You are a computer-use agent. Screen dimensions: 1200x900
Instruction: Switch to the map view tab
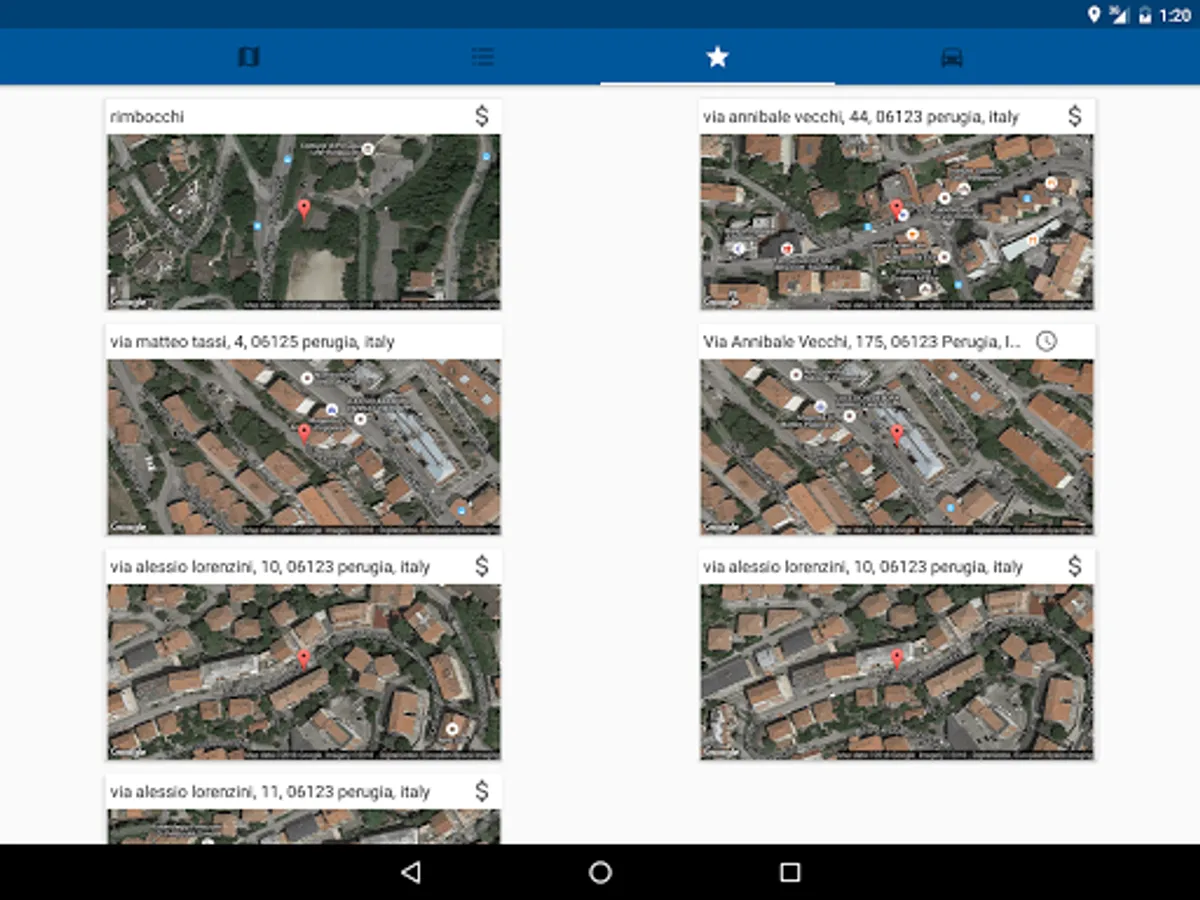[249, 57]
